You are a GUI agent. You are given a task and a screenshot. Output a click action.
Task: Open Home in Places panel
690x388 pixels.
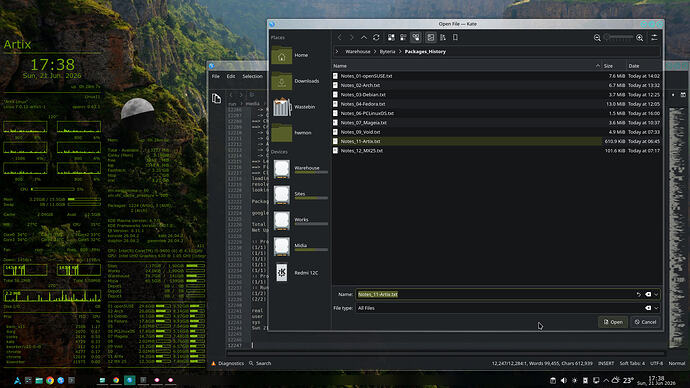coord(299,55)
